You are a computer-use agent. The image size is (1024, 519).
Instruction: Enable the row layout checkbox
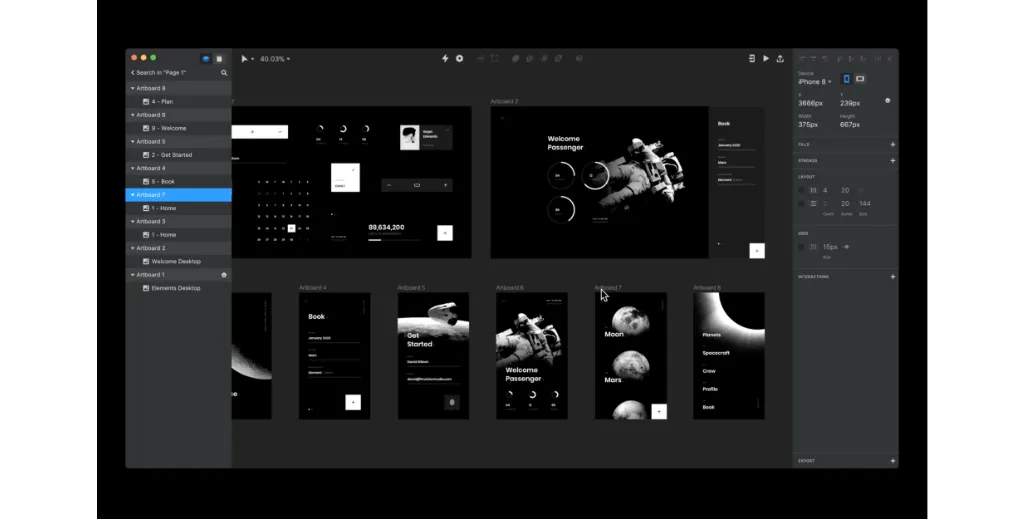pyautogui.click(x=801, y=204)
